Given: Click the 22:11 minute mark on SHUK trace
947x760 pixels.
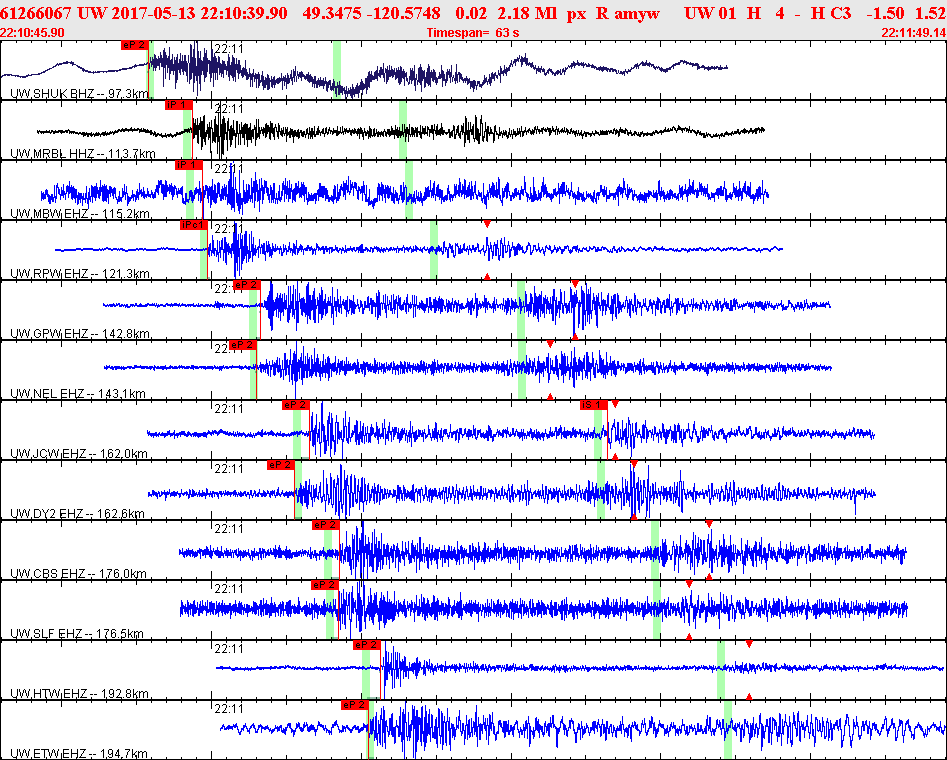Looking at the screenshot, I should [229, 48].
